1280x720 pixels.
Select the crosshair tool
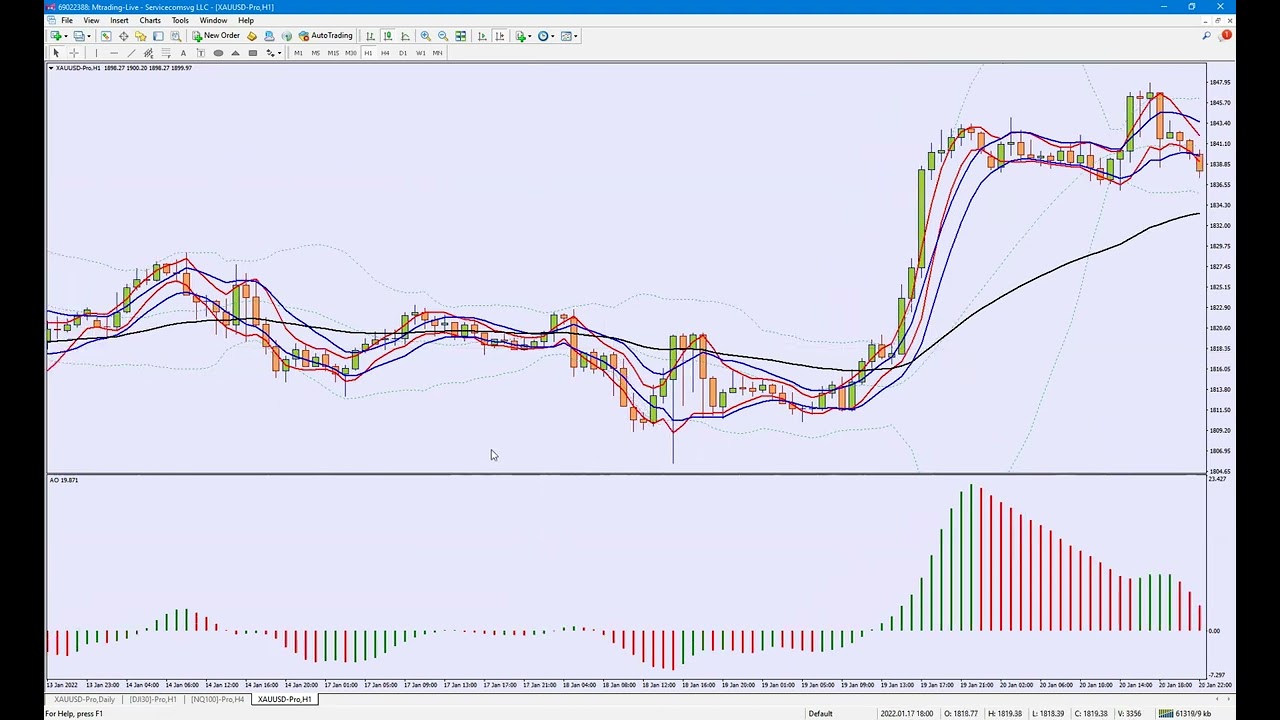click(x=74, y=53)
